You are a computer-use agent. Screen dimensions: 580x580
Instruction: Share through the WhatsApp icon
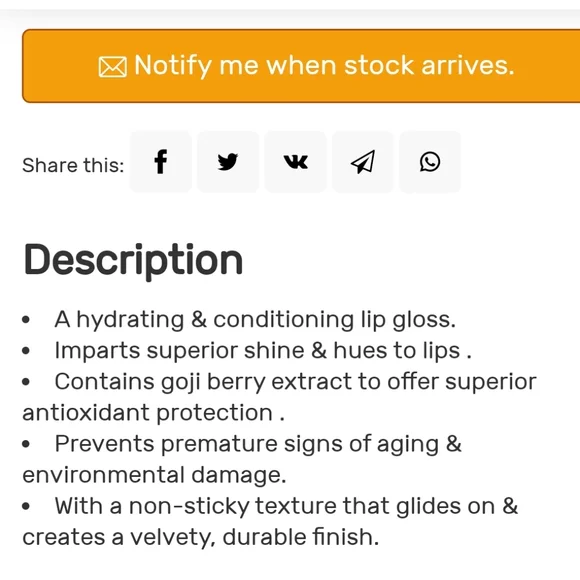tap(430, 162)
